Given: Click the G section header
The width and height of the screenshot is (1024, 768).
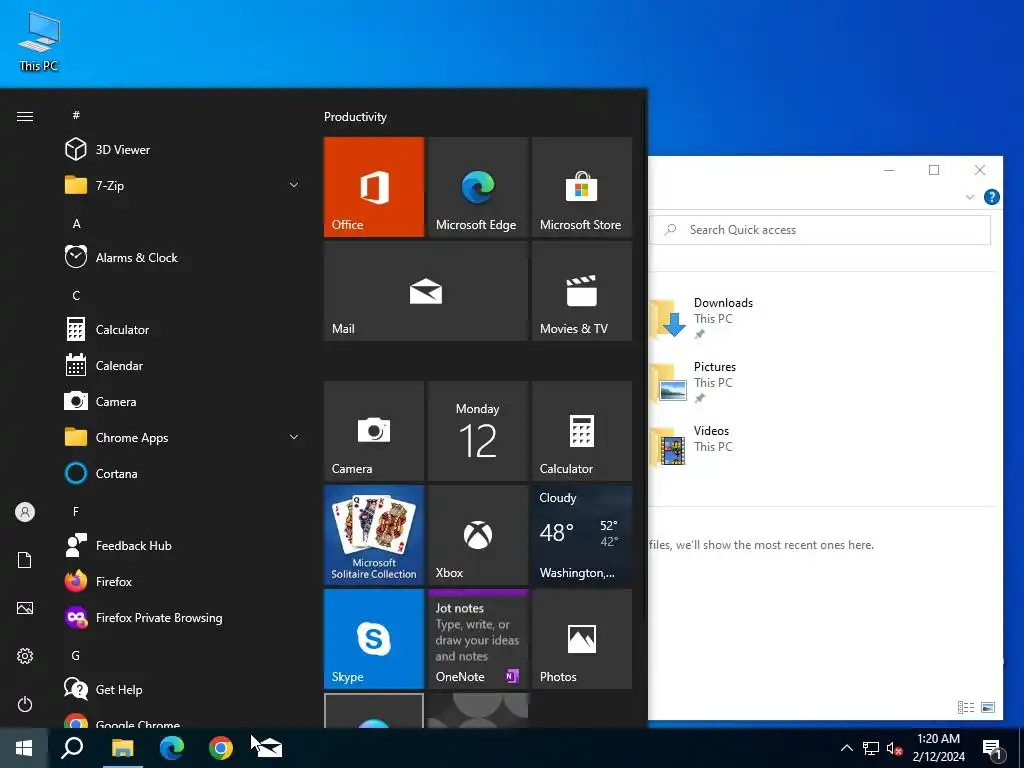Looking at the screenshot, I should 76,655.
